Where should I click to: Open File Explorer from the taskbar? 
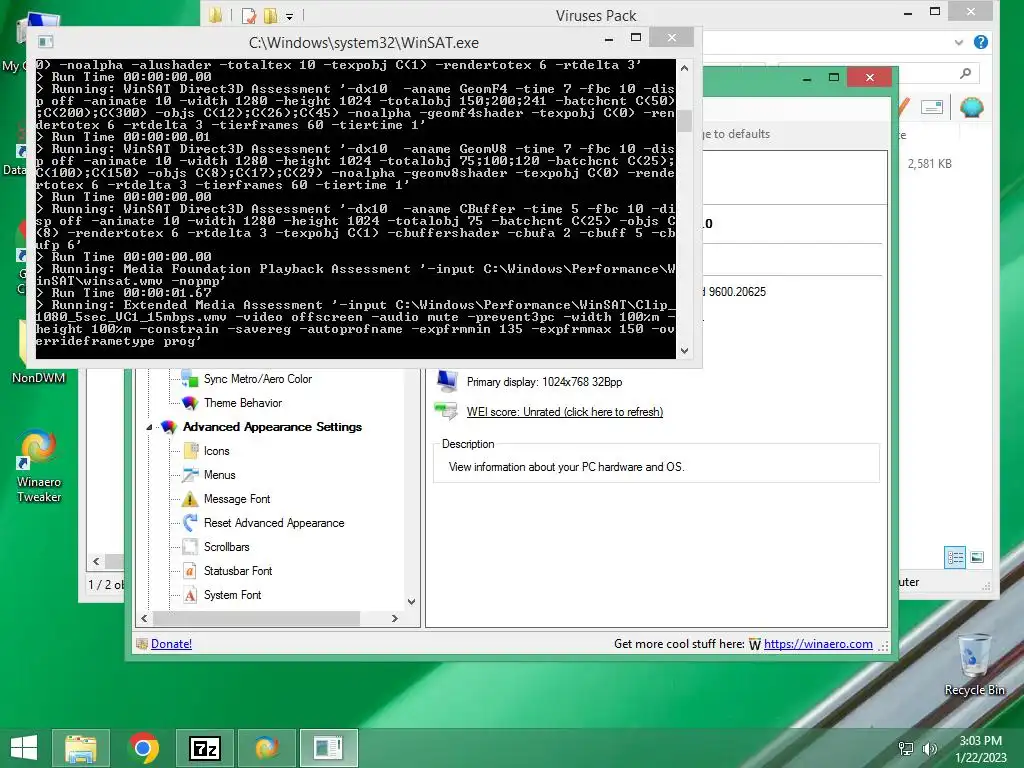click(x=81, y=748)
